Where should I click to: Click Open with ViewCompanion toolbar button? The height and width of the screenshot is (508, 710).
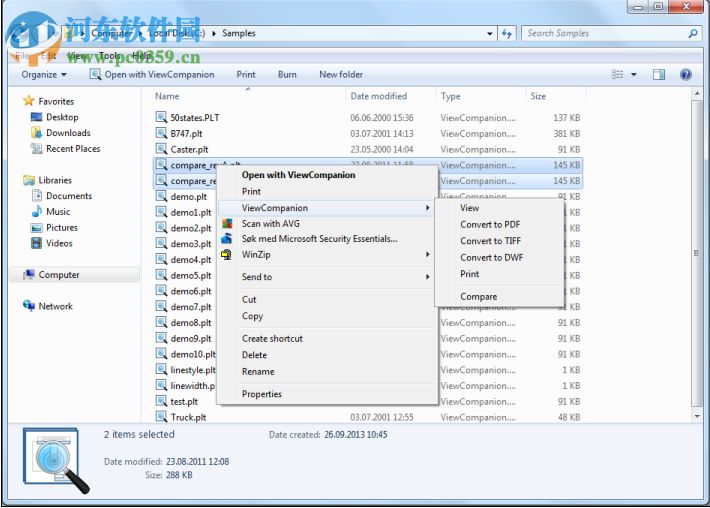coord(152,74)
